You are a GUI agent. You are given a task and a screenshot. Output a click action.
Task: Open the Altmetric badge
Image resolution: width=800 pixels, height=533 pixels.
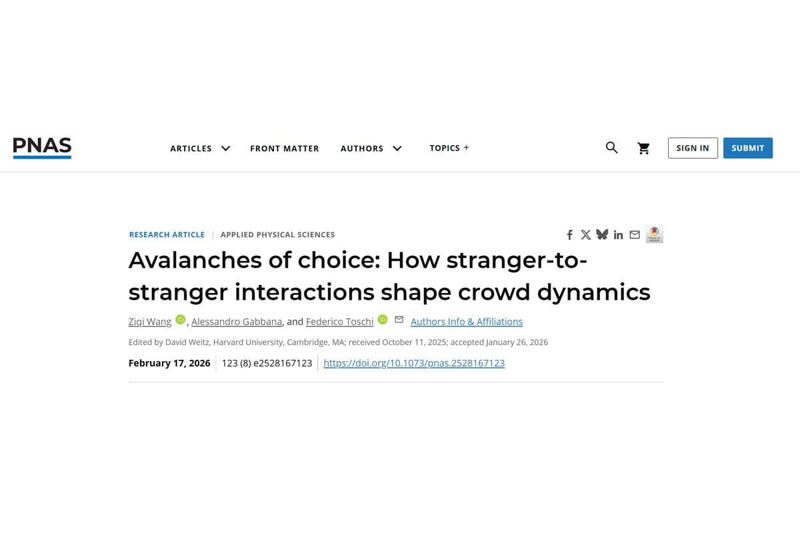point(655,234)
